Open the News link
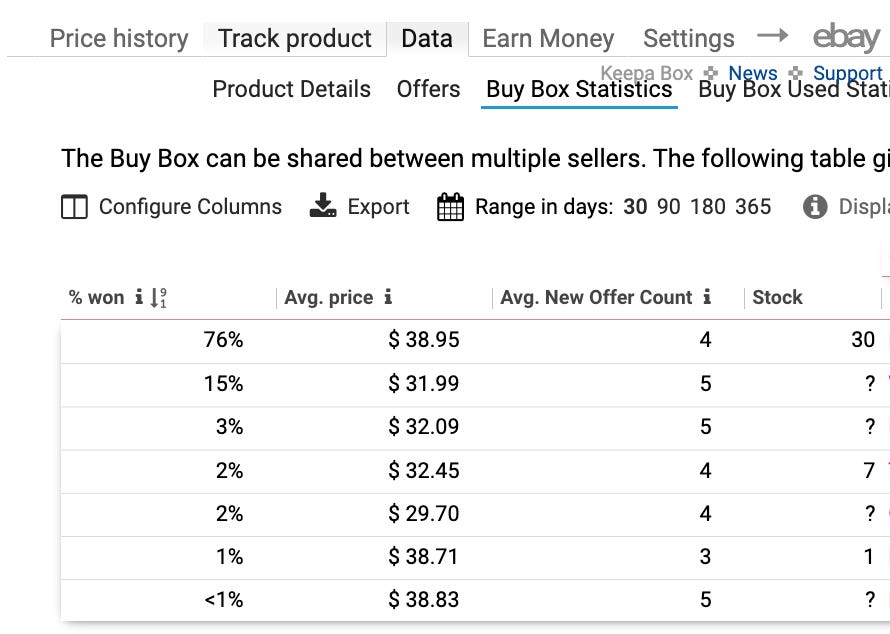The height and width of the screenshot is (634, 890). click(x=752, y=72)
